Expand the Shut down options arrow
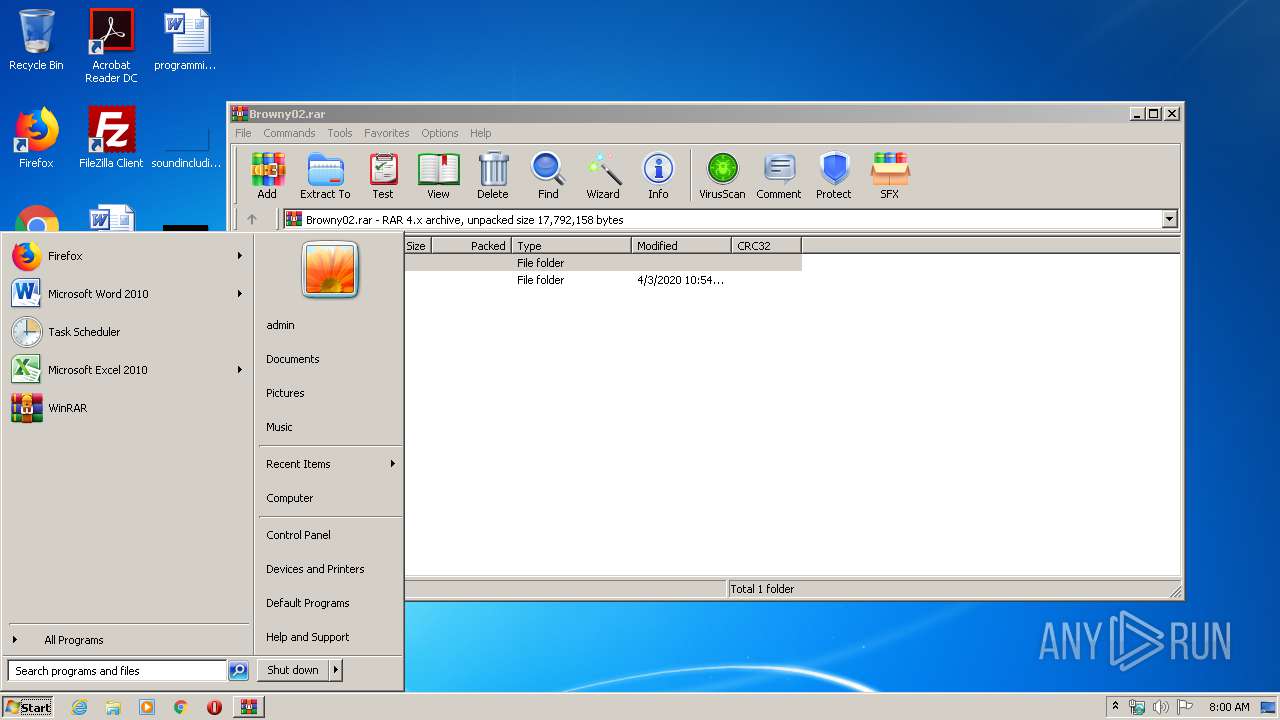Screen dimensions: 1280x720 tap(336, 671)
